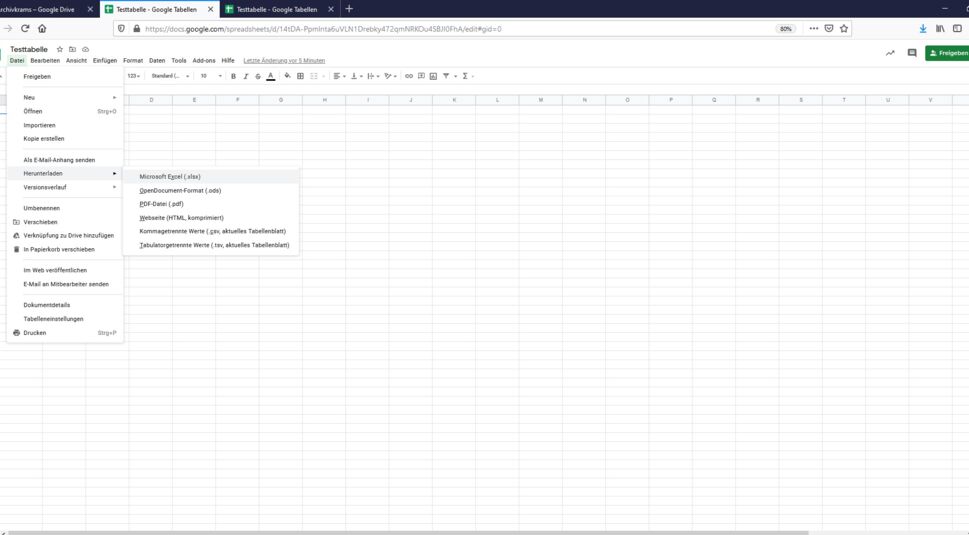Image resolution: width=969 pixels, height=535 pixels.
Task: Open a new browser tab with plus
Action: pyautogui.click(x=349, y=9)
